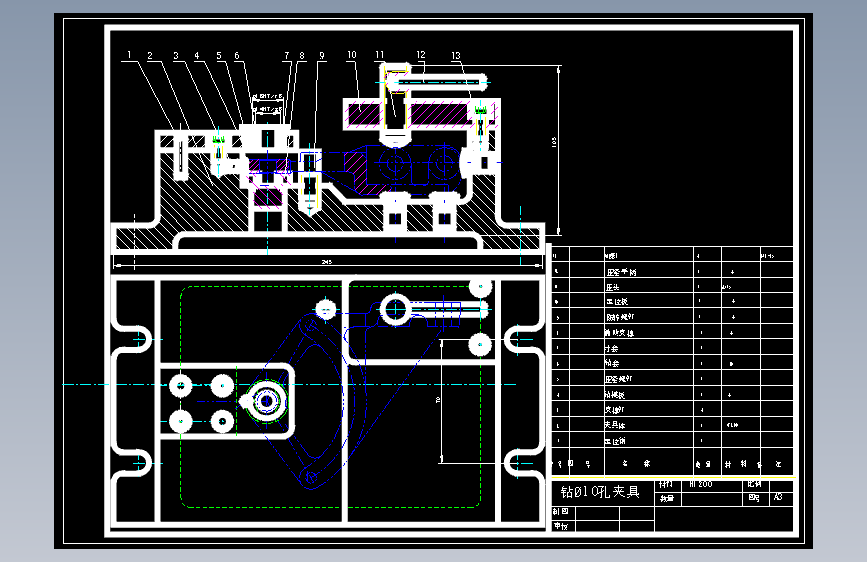Click the 105 overall height dimension
Image resolution: width=867 pixels, height=562 pixels.
pyautogui.click(x=554, y=142)
